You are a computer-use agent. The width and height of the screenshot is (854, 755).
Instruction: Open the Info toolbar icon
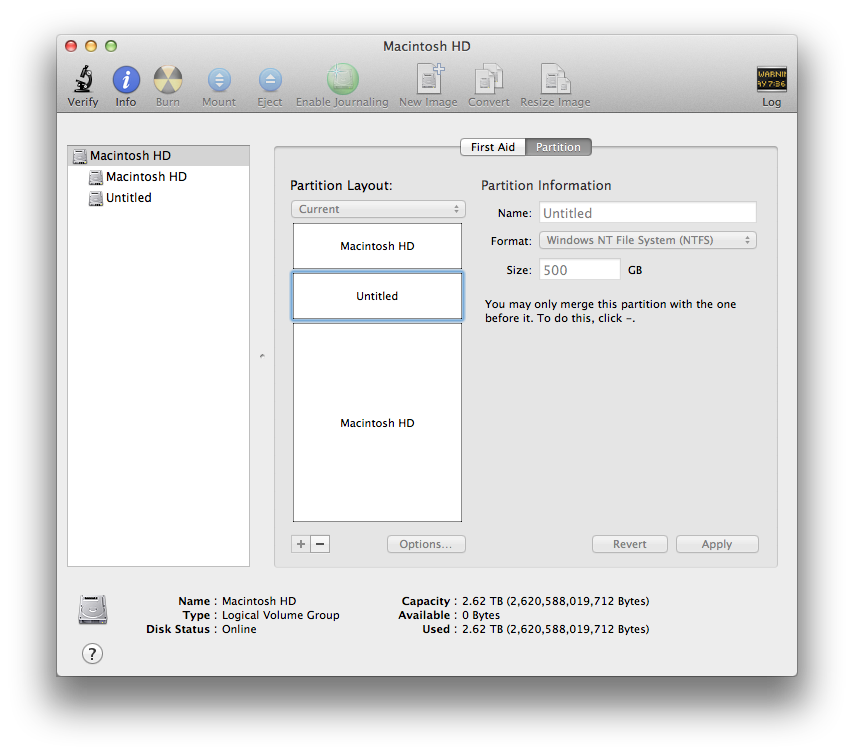[126, 80]
